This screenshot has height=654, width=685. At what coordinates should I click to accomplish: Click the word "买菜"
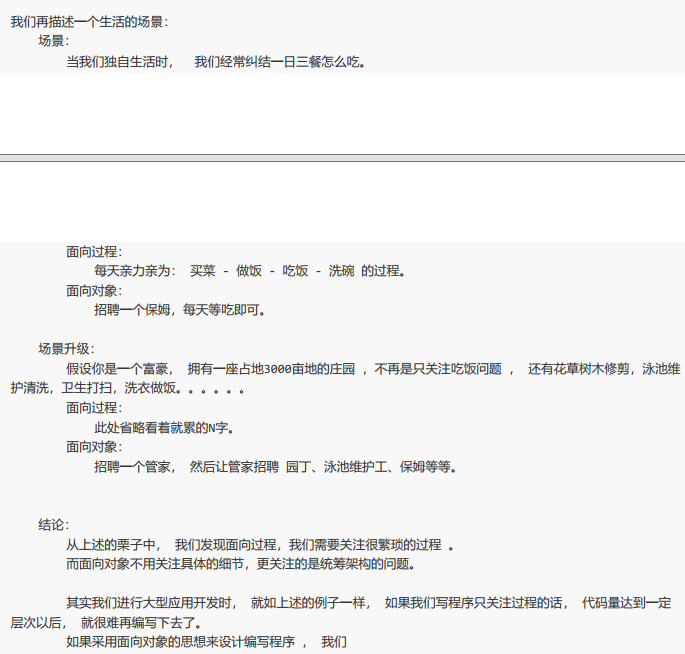(x=203, y=271)
